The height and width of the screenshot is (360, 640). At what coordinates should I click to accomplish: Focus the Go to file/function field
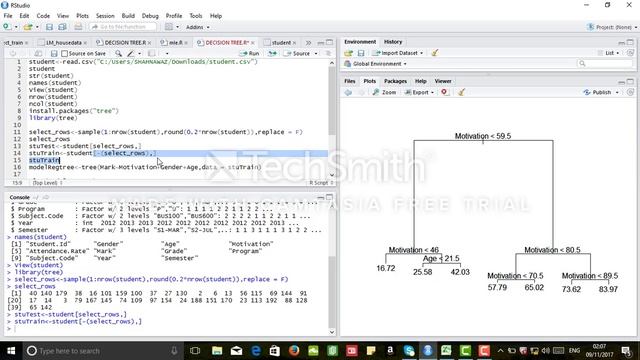pos(123,27)
